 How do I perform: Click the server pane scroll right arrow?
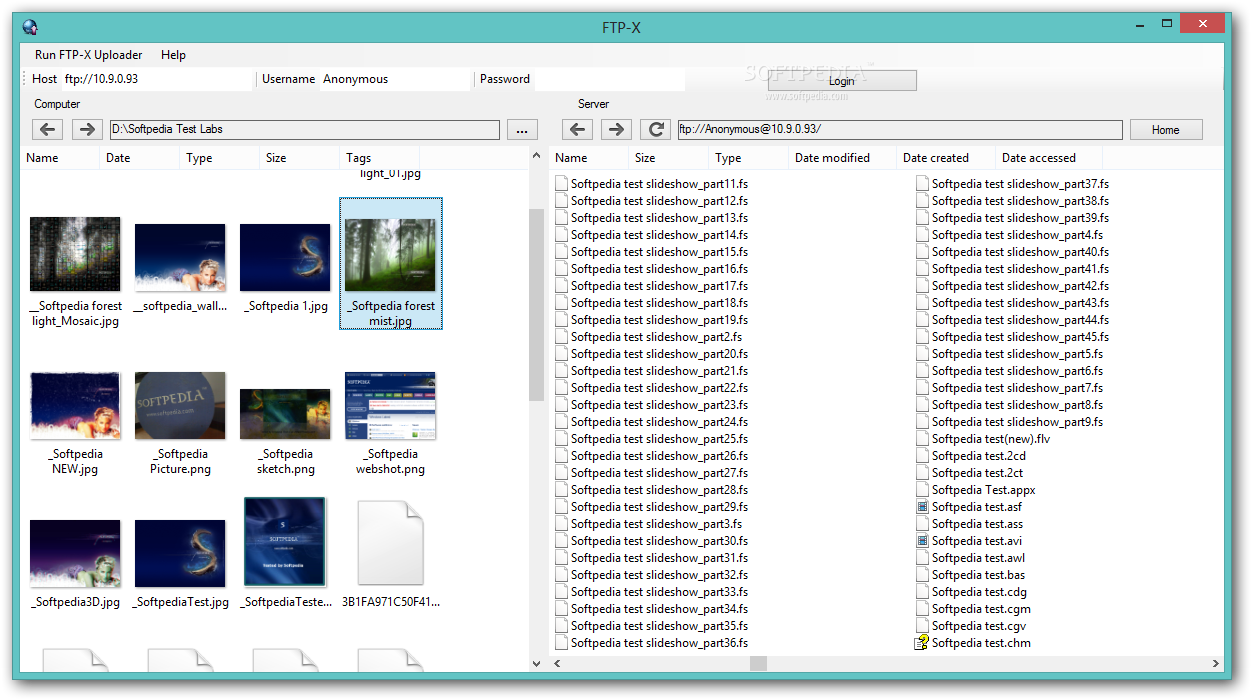point(1215,663)
